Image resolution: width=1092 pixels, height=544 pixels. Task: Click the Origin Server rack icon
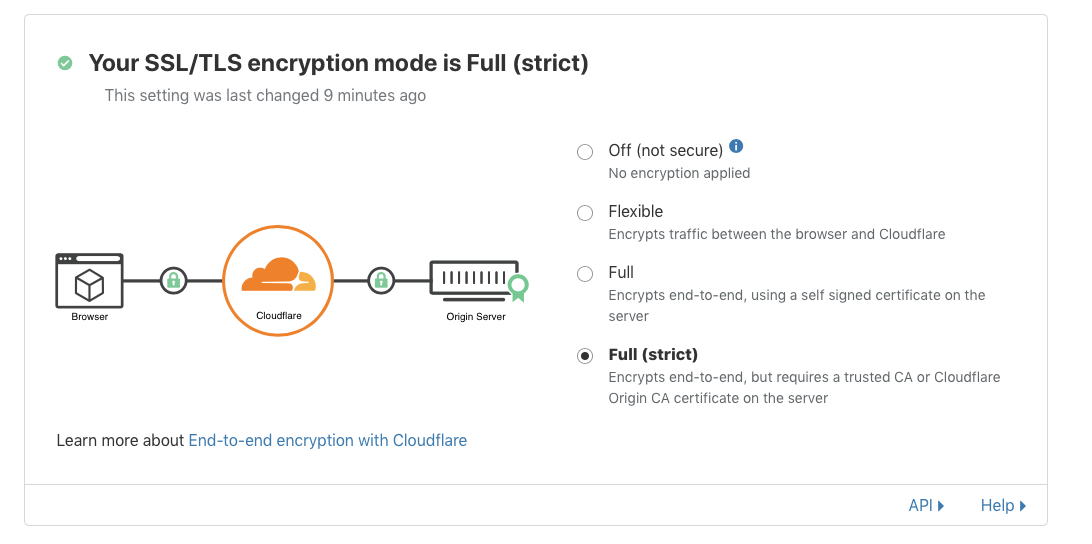click(x=472, y=278)
